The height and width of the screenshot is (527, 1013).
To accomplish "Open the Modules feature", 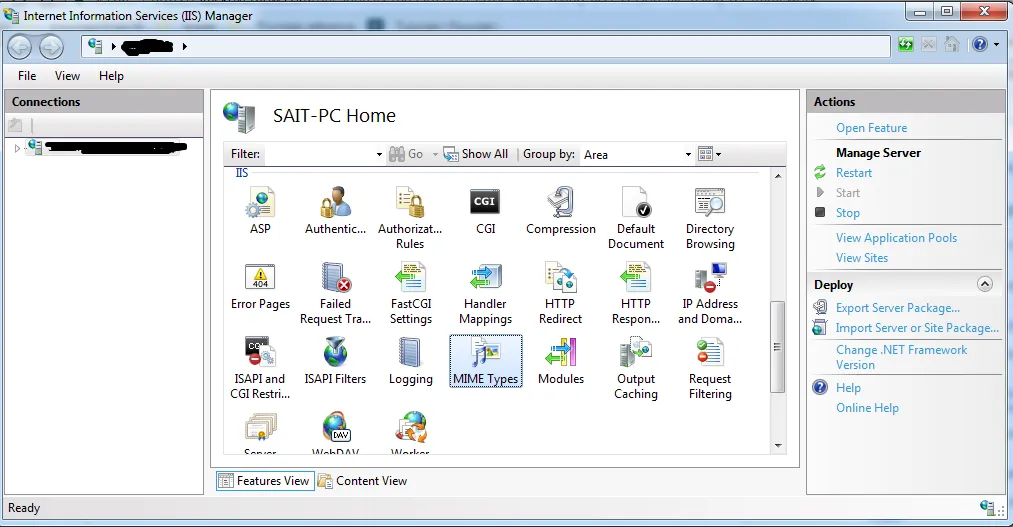I will point(561,361).
